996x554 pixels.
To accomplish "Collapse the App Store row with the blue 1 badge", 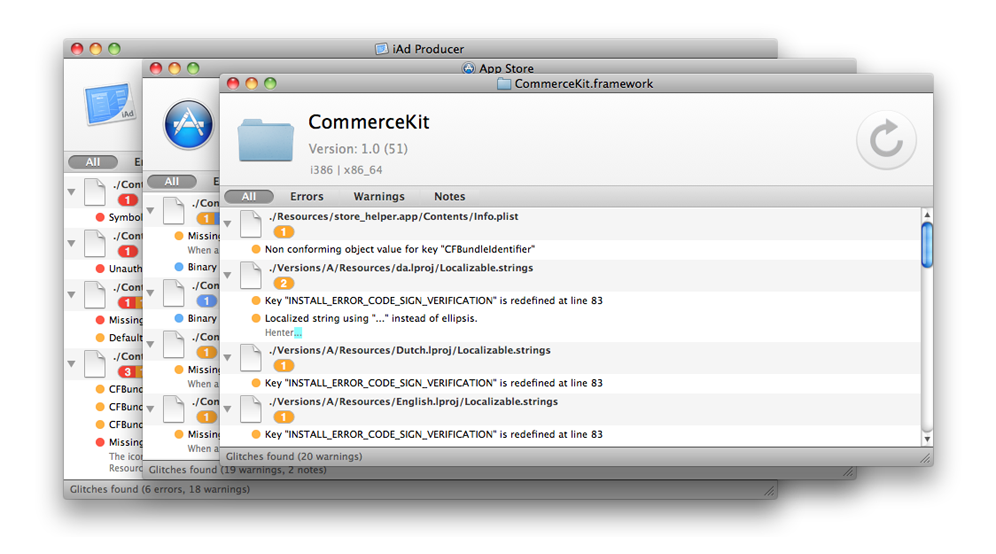I will (x=150, y=293).
